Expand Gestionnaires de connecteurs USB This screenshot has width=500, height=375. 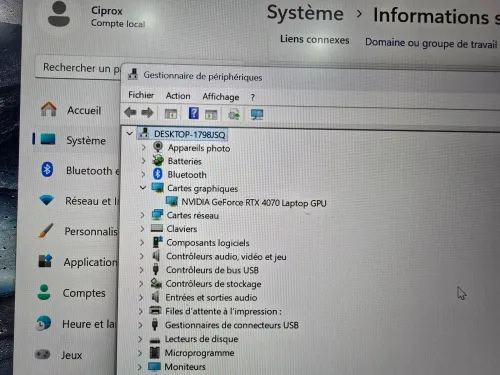click(140, 325)
